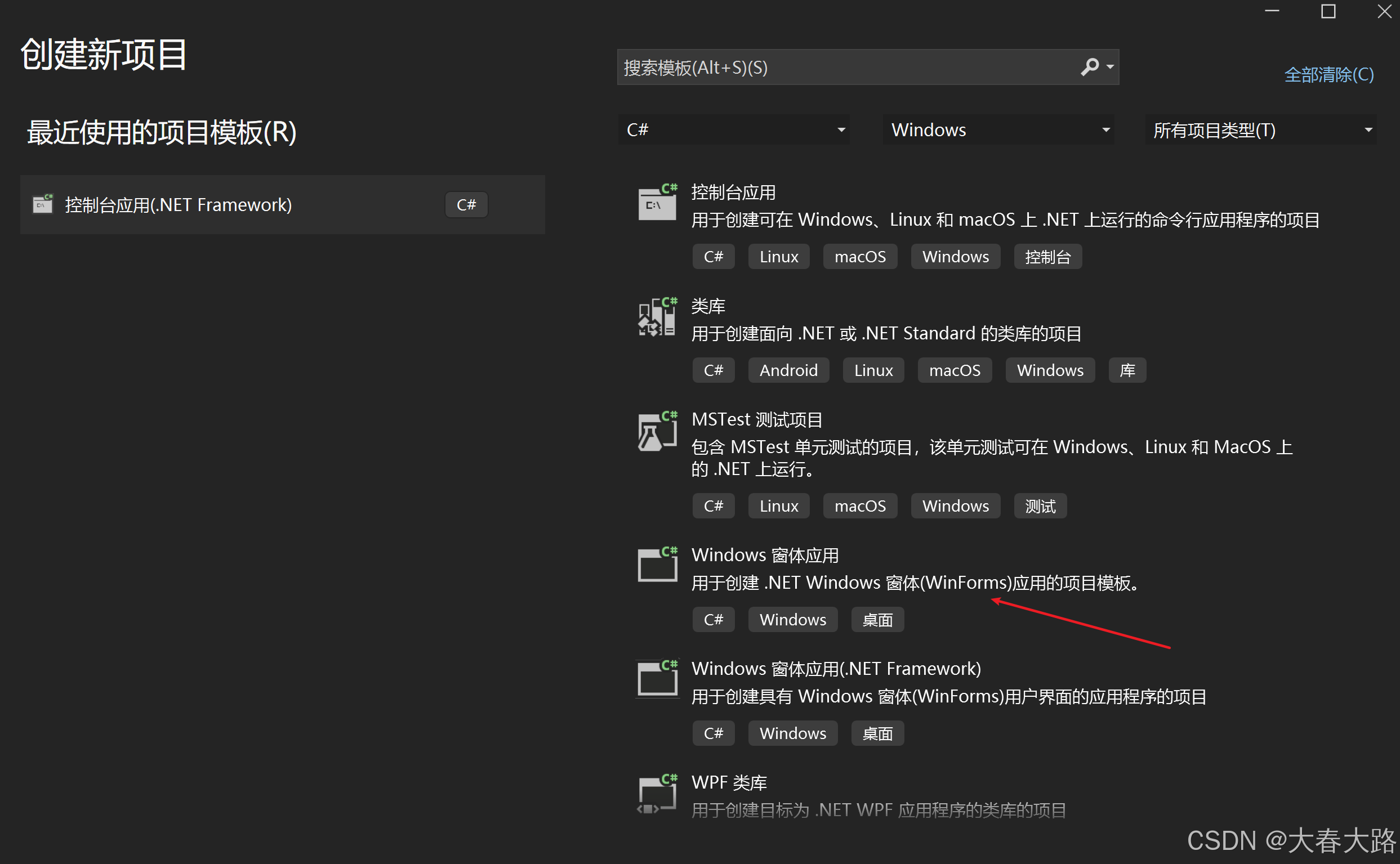The image size is (1400, 864).
Task: Click the Windows 窗体应用 template icon
Action: click(656, 565)
